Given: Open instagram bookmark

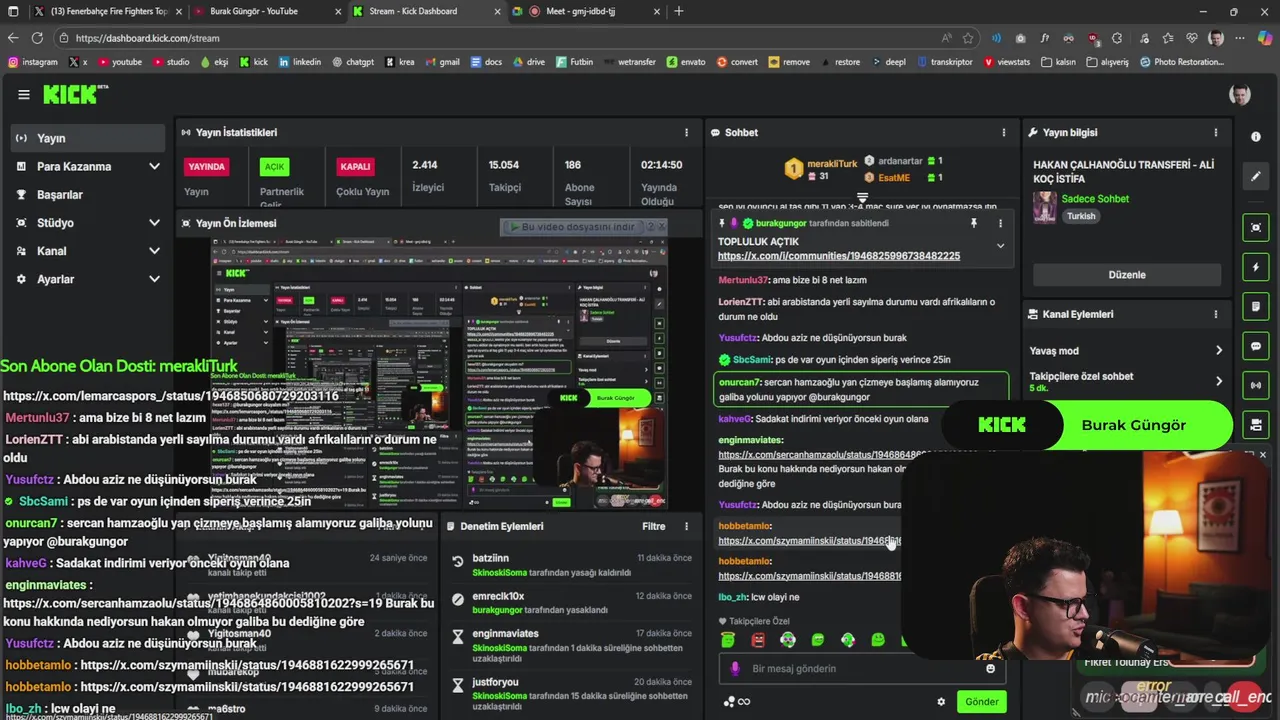Looking at the screenshot, I should (32, 62).
